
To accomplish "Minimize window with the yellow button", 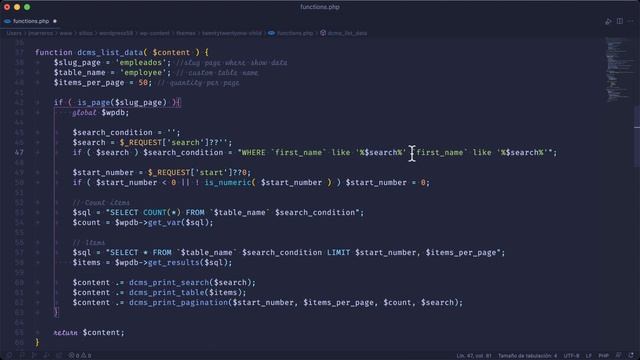I will click(17, 7).
